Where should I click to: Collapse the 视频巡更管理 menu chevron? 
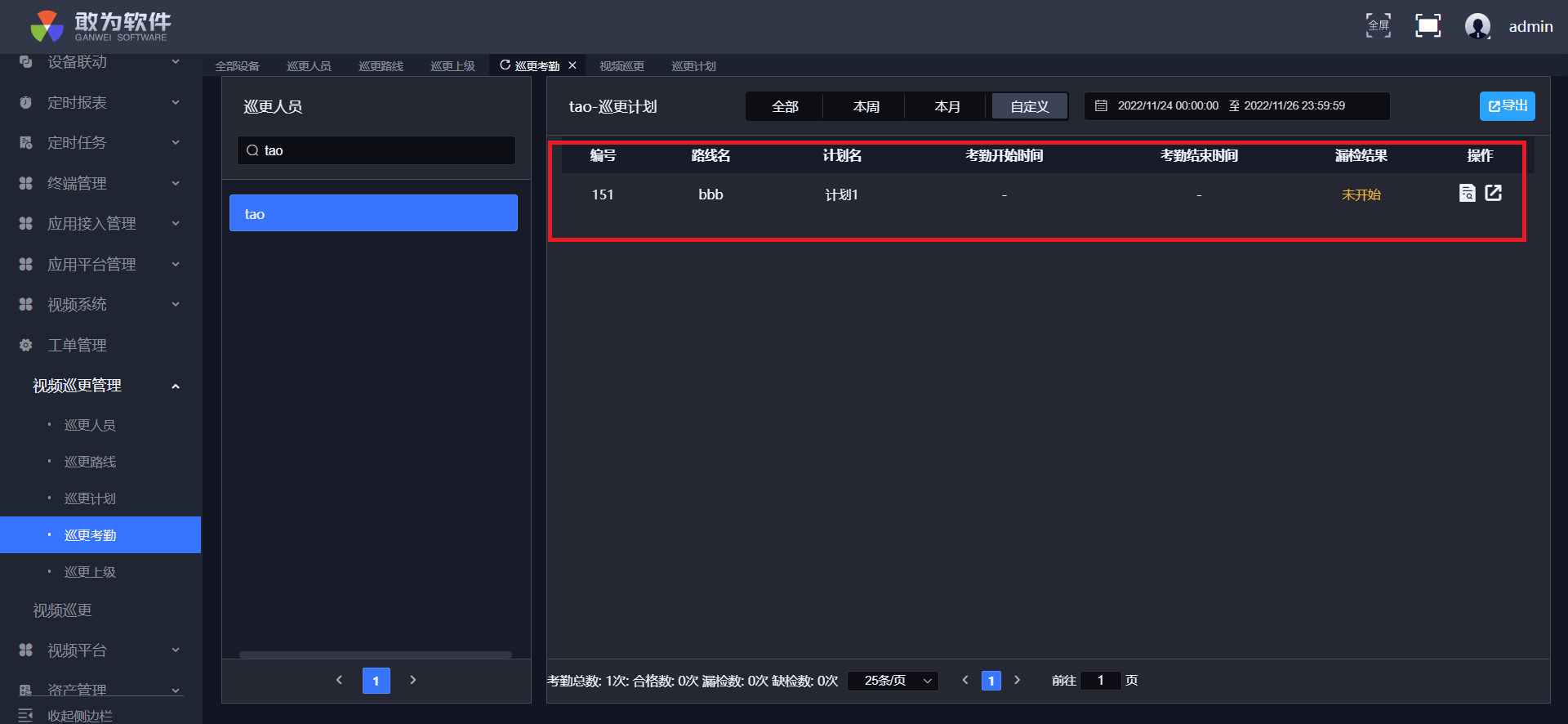[x=176, y=386]
